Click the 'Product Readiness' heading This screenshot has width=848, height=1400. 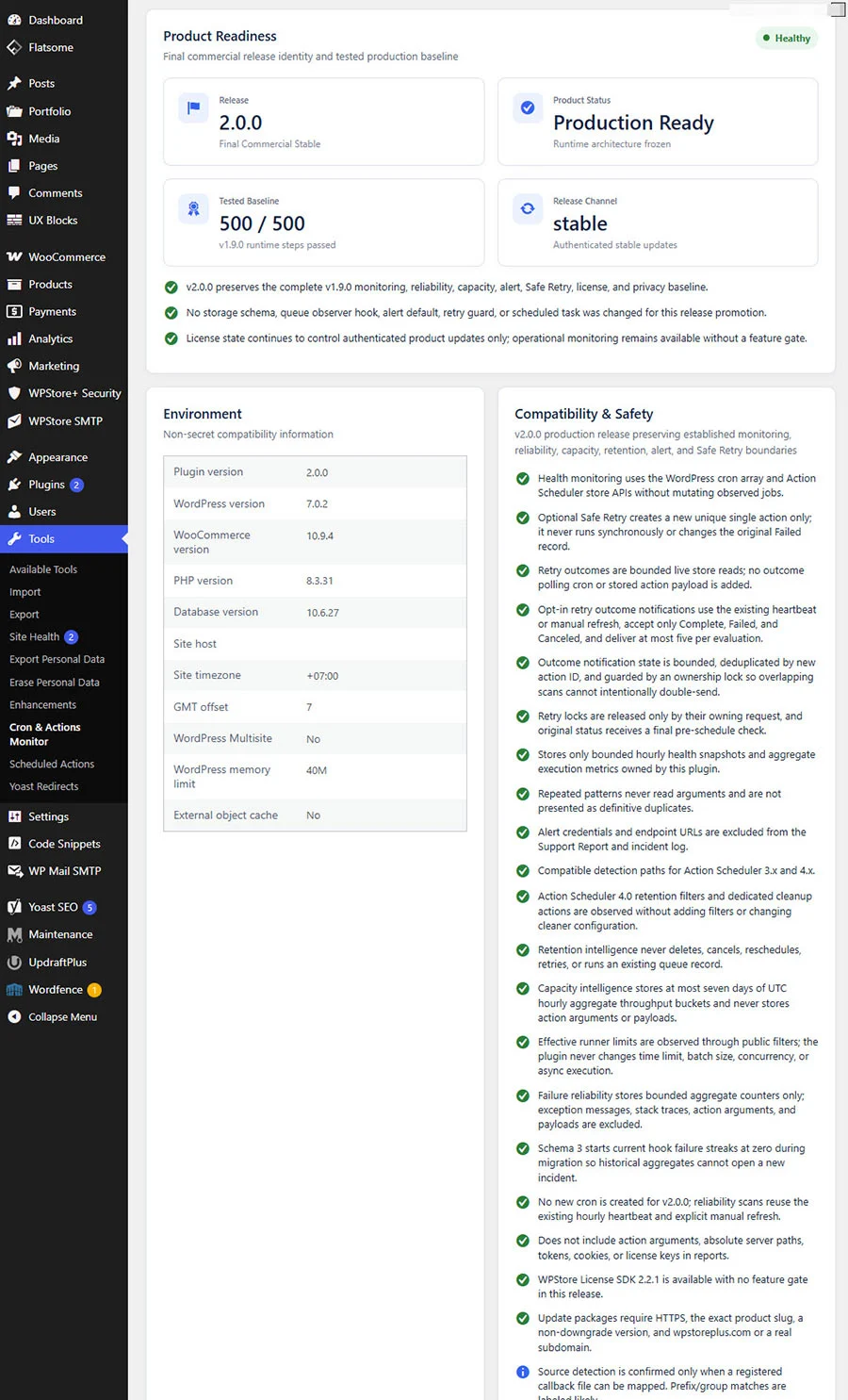[x=220, y=36]
